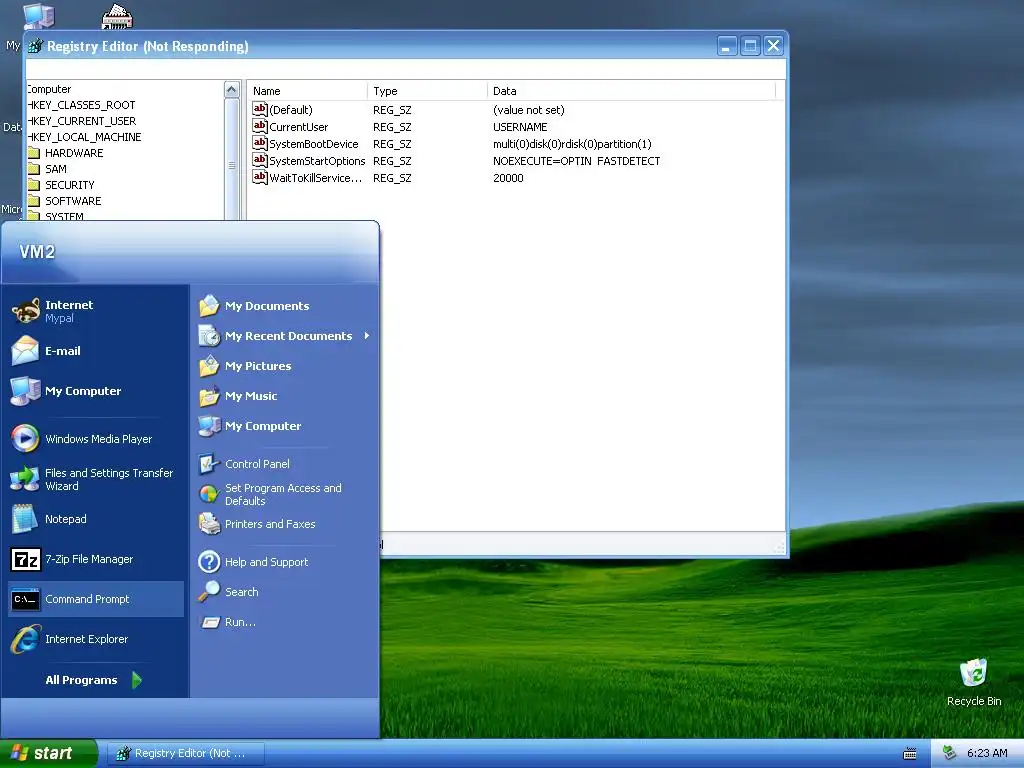Open the Recycle Bin
The image size is (1024, 768).
point(974,682)
